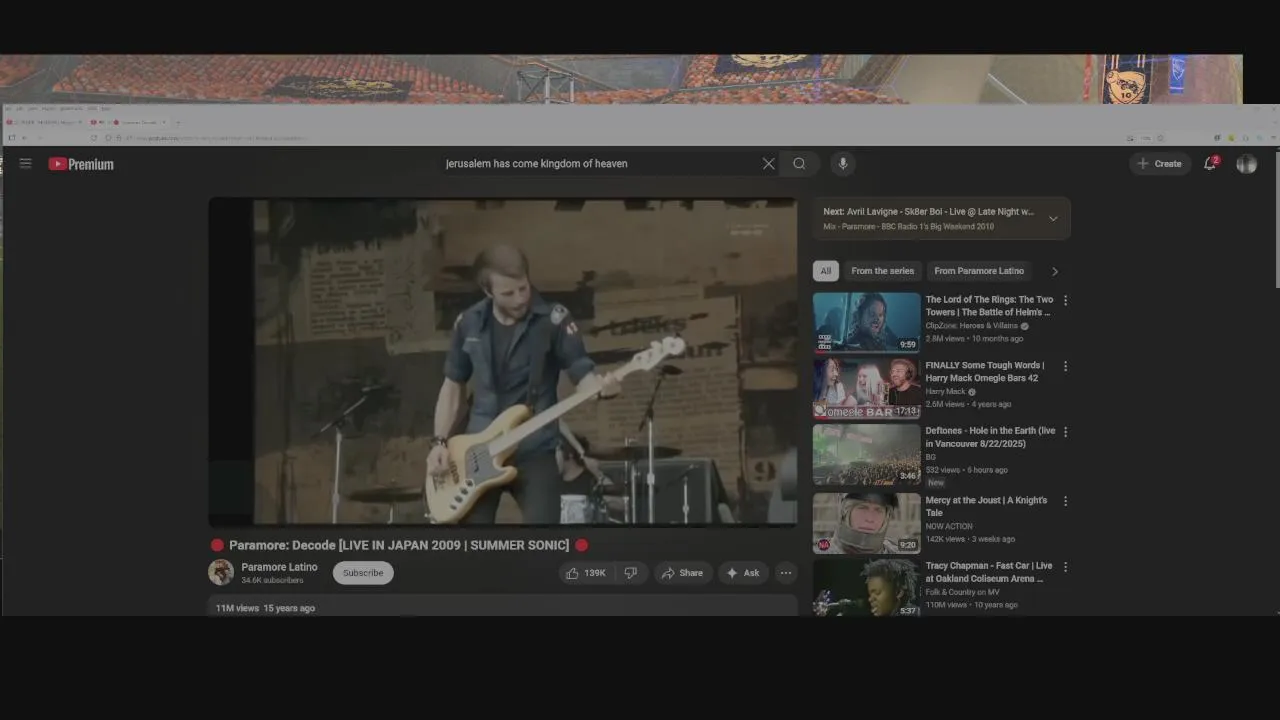Image resolution: width=1280 pixels, height=720 pixels.
Task: Open Tracy Chapman Fast Car thumbnail
Action: point(866,587)
